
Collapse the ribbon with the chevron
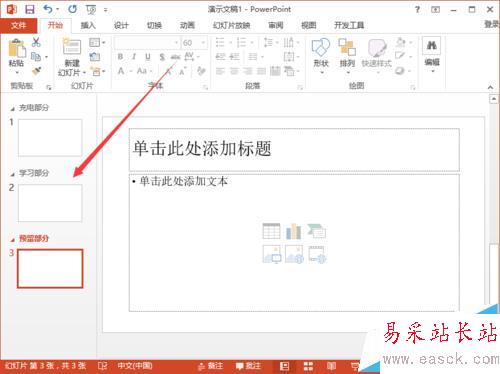[x=490, y=87]
